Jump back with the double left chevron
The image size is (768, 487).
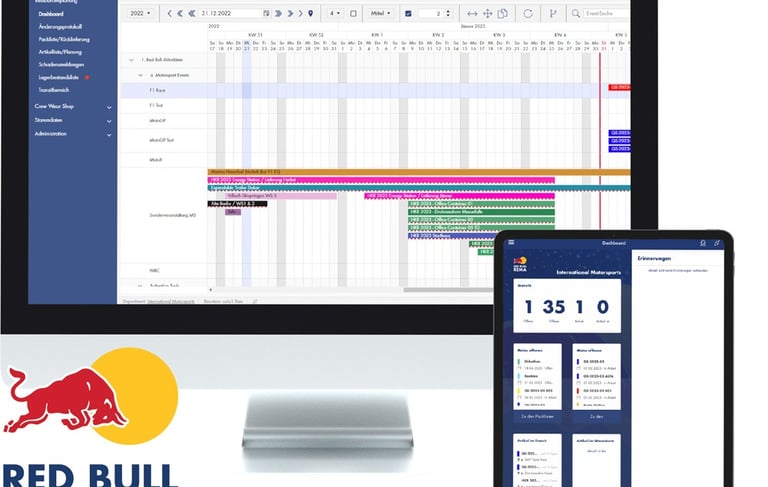click(x=180, y=13)
